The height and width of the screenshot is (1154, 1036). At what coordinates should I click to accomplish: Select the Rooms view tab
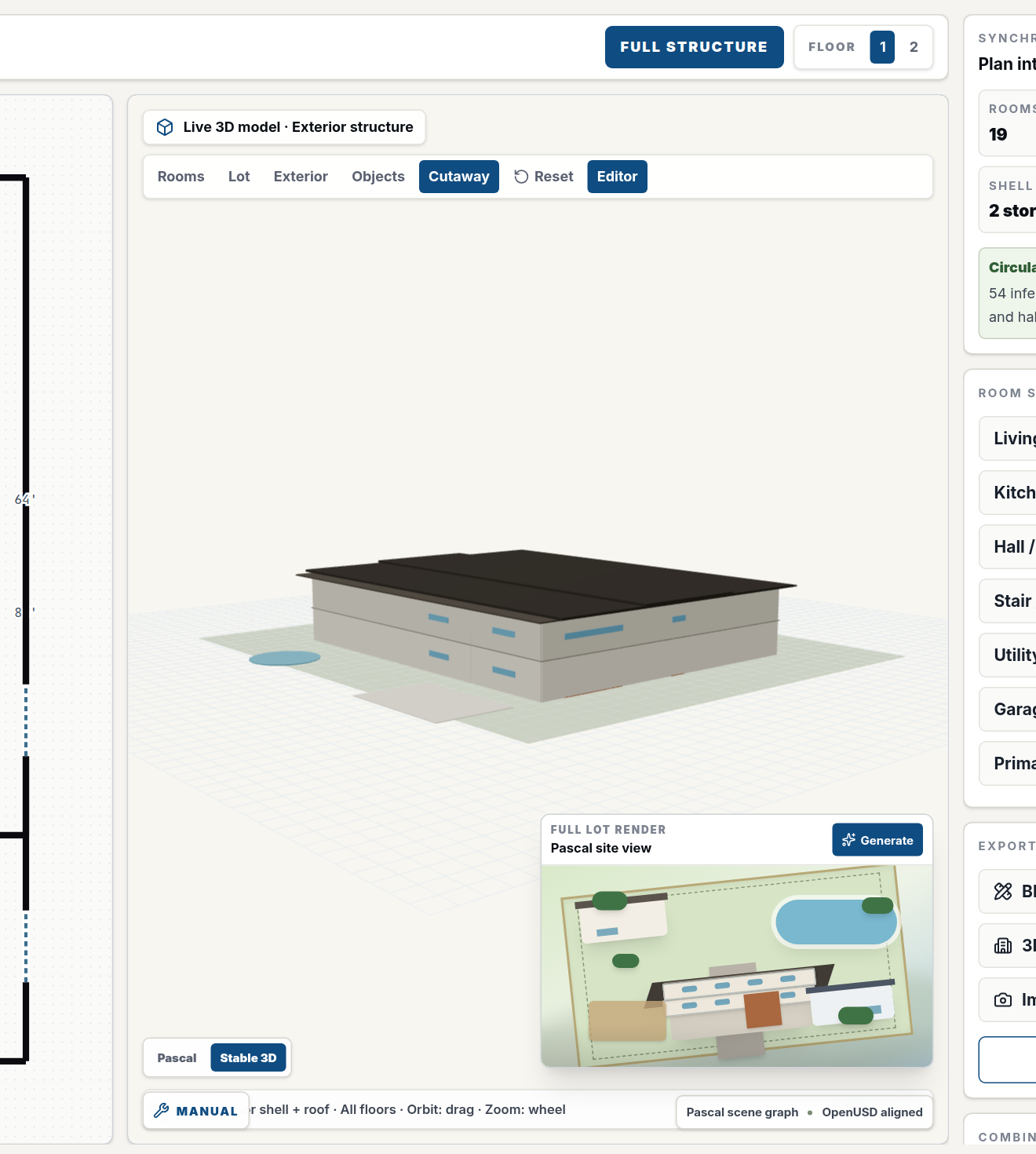tap(181, 177)
